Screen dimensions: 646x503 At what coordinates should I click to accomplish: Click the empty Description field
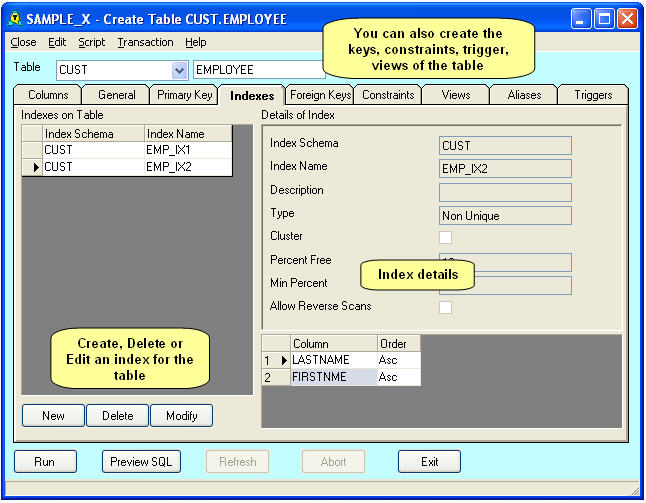coord(505,192)
